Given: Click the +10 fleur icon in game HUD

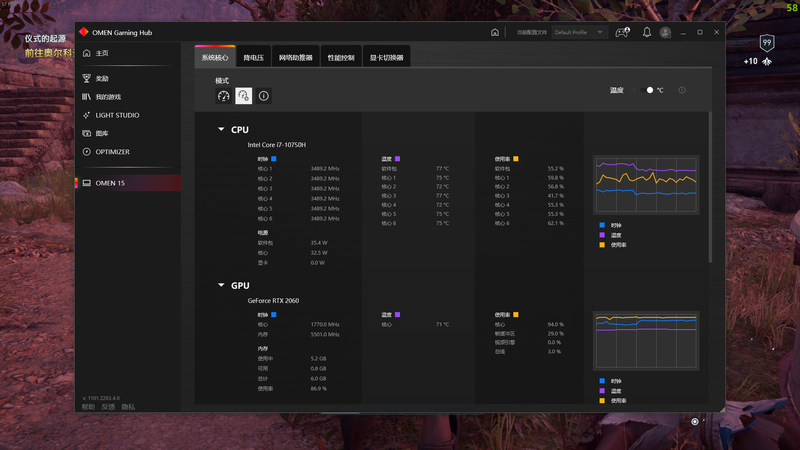Looking at the screenshot, I should click(x=767, y=62).
